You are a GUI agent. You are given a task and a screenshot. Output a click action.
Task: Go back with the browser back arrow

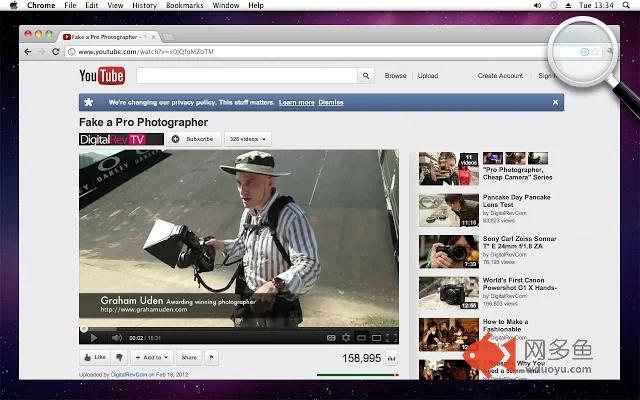27,52
